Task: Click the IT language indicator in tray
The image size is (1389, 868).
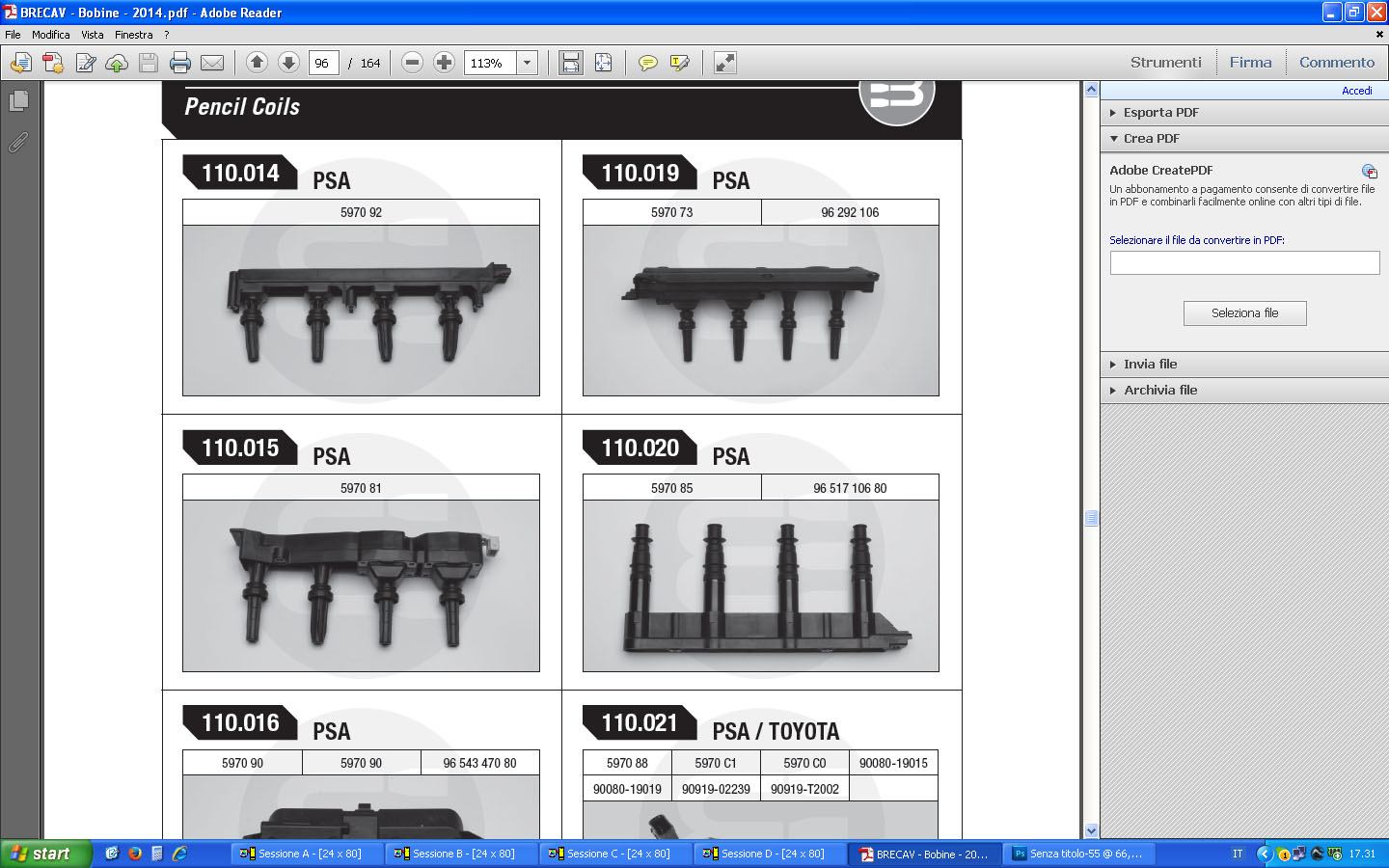Action: pos(1238,854)
